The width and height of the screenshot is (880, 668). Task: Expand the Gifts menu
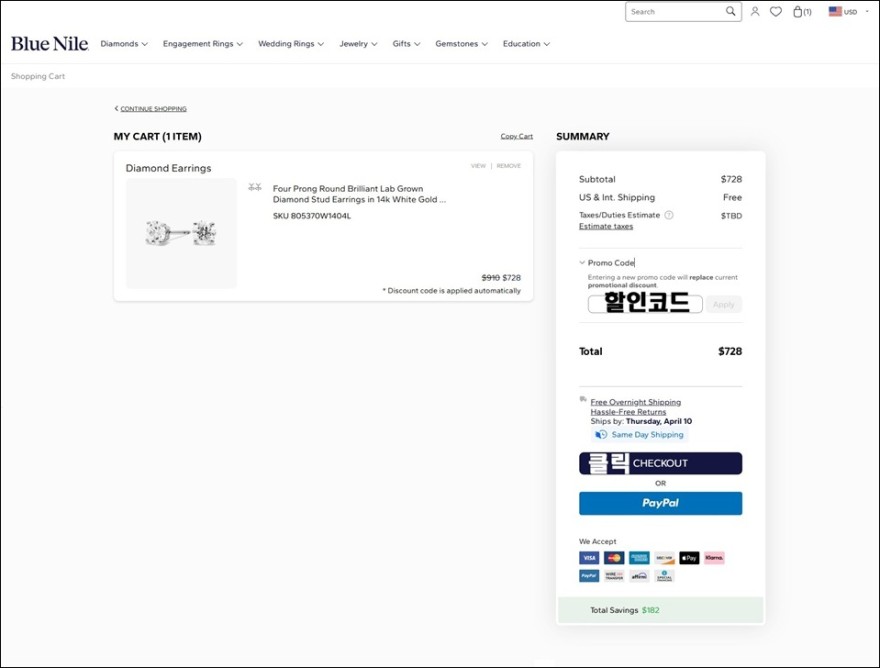coord(406,44)
